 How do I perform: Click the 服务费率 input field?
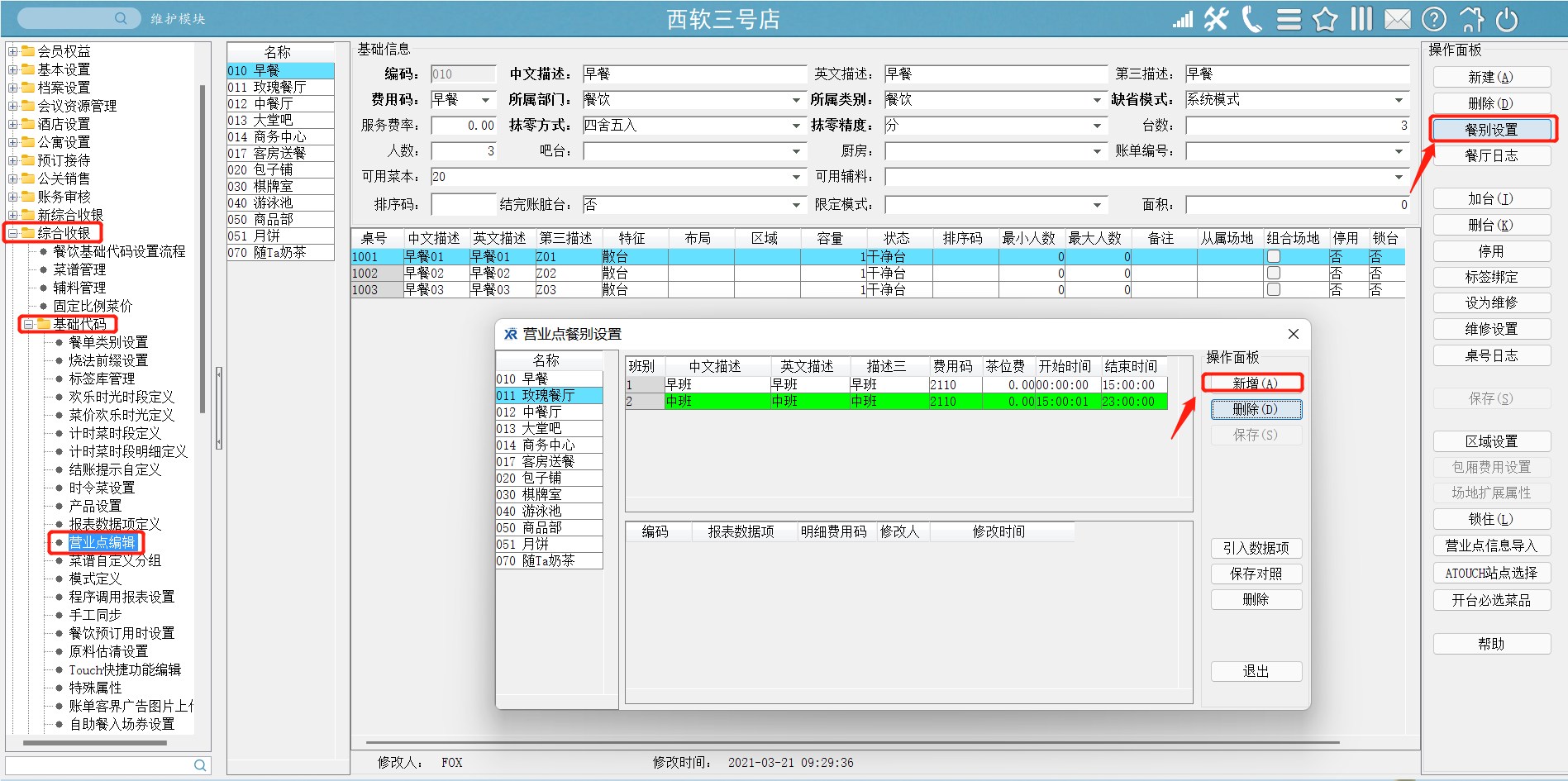coord(463,126)
